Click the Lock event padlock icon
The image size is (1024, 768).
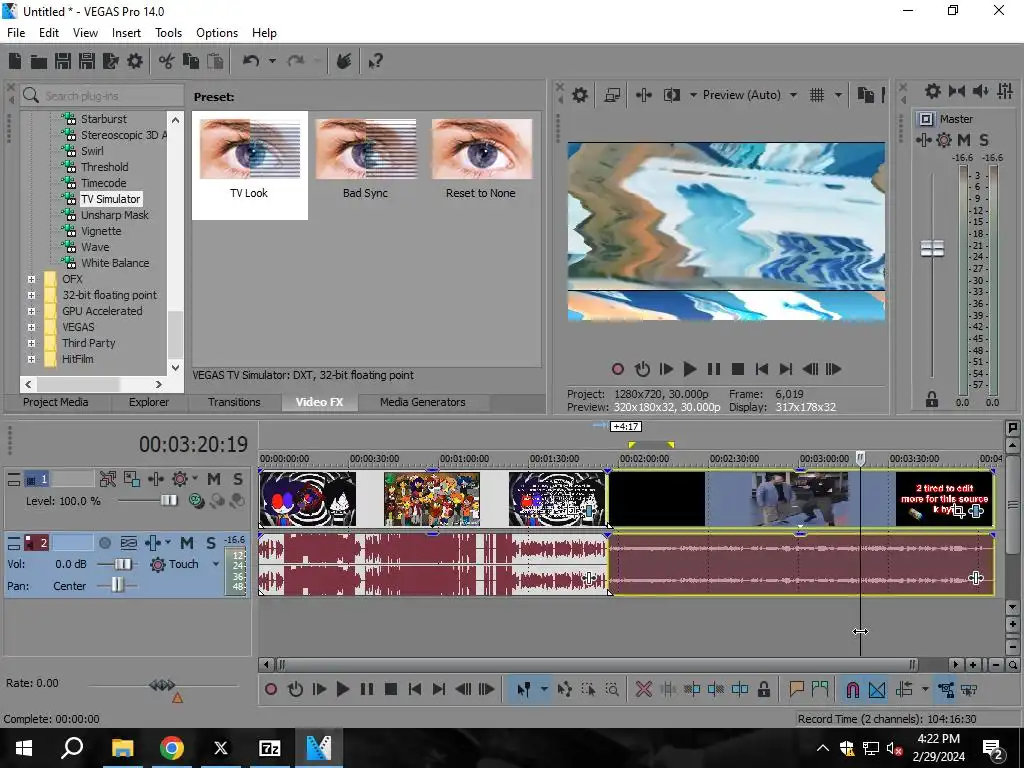[763, 689]
